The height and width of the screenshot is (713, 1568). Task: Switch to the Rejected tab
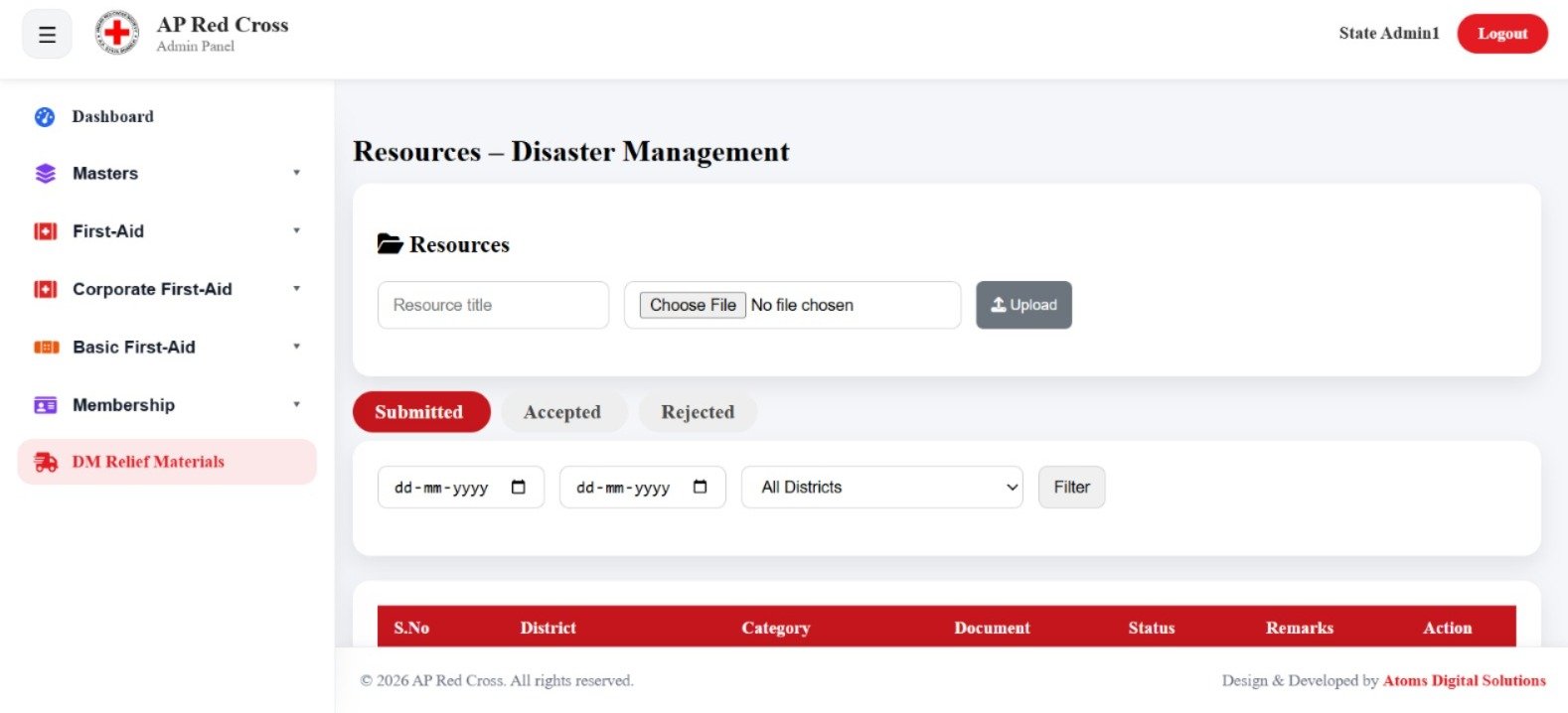coord(698,412)
